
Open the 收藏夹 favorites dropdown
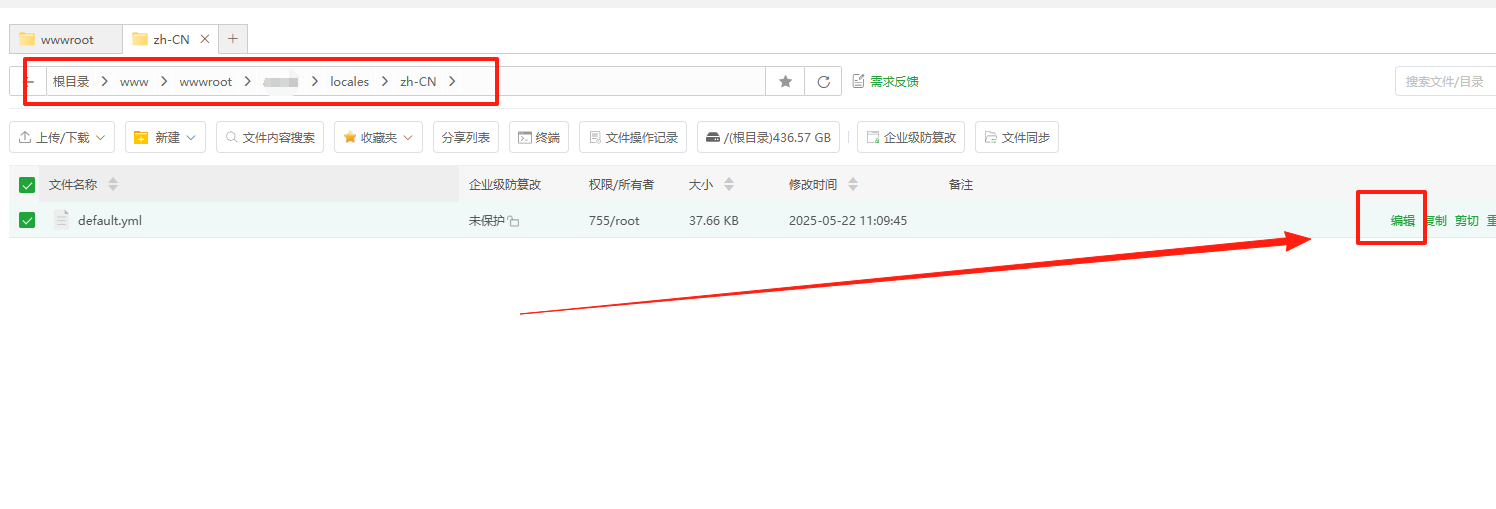pyautogui.click(x=378, y=138)
